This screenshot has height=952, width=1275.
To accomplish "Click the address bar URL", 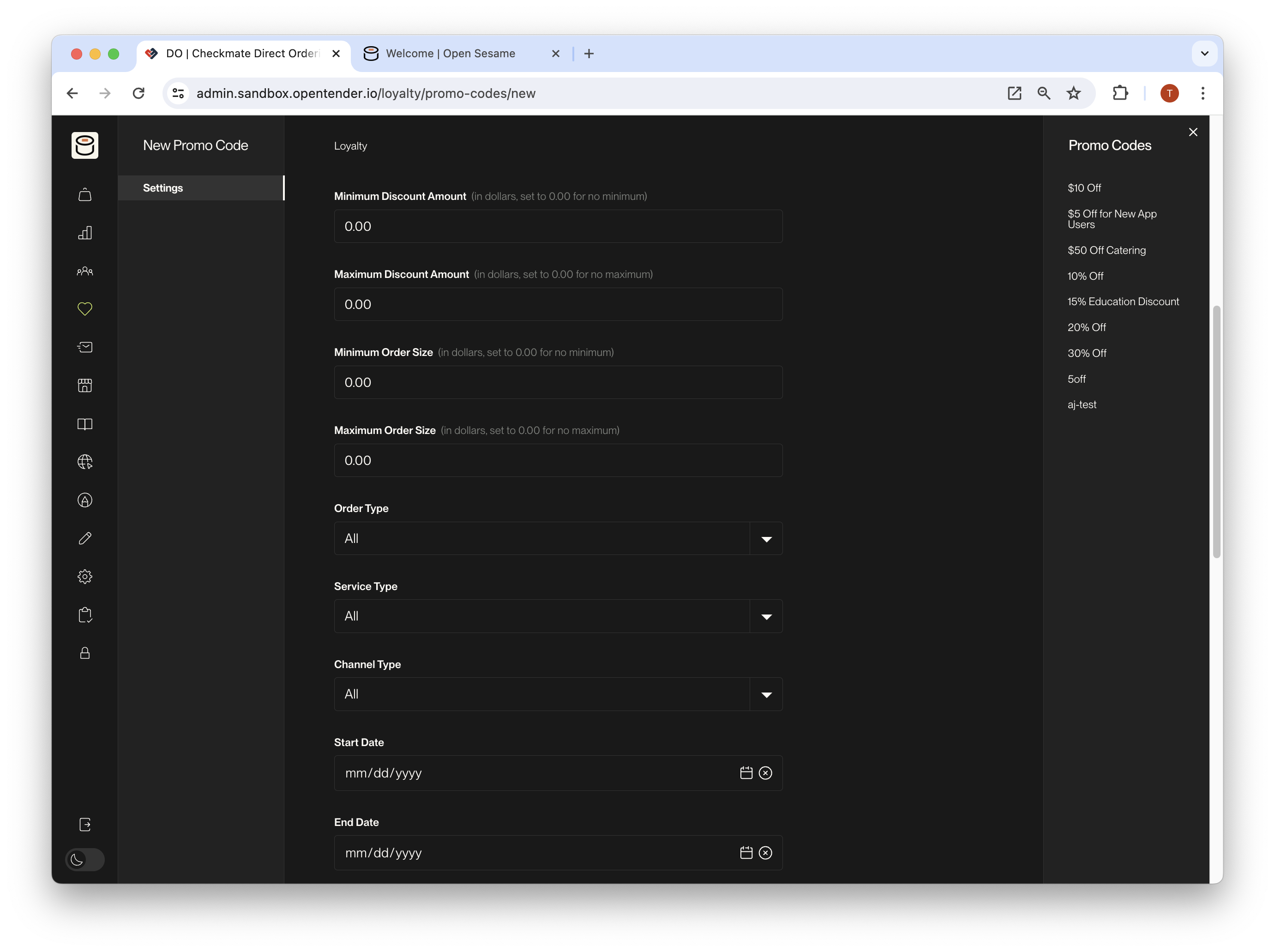I will tap(366, 93).
